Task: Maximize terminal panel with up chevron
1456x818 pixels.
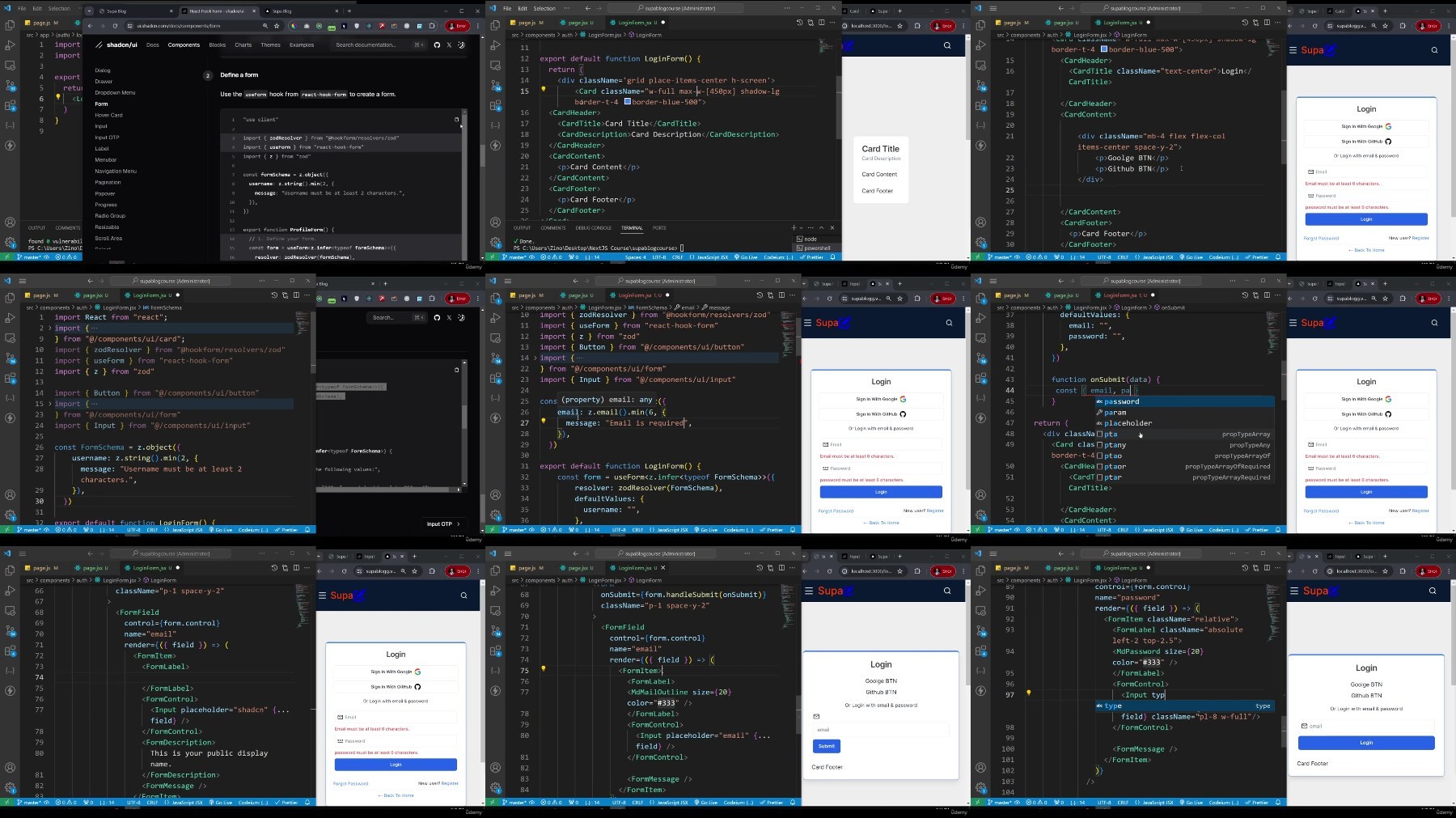Action: pos(821,227)
